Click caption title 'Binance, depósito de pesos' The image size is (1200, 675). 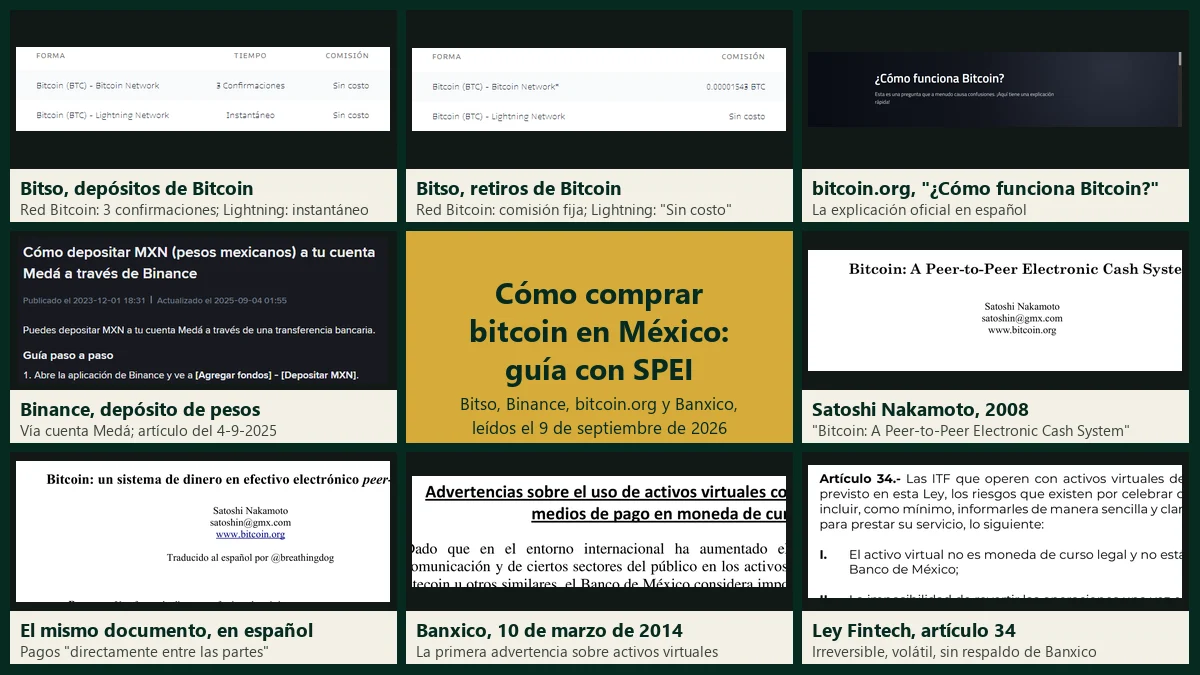coord(140,409)
